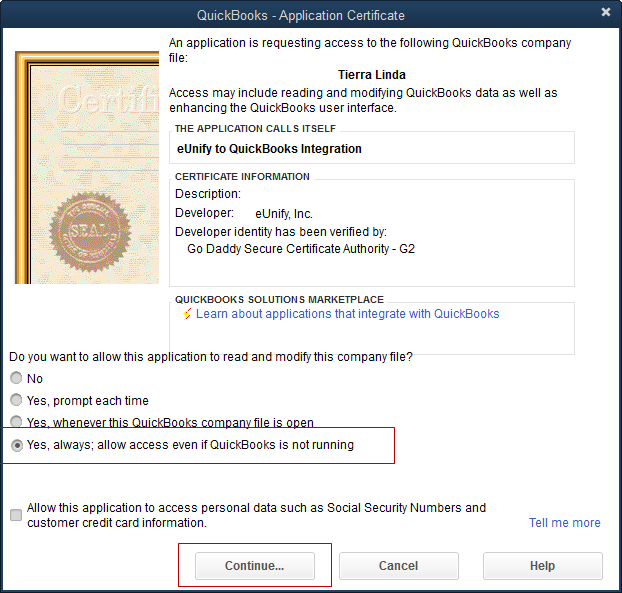Click the "Tierra Linda" company file name
The width and height of the screenshot is (622, 593).
[x=372, y=75]
